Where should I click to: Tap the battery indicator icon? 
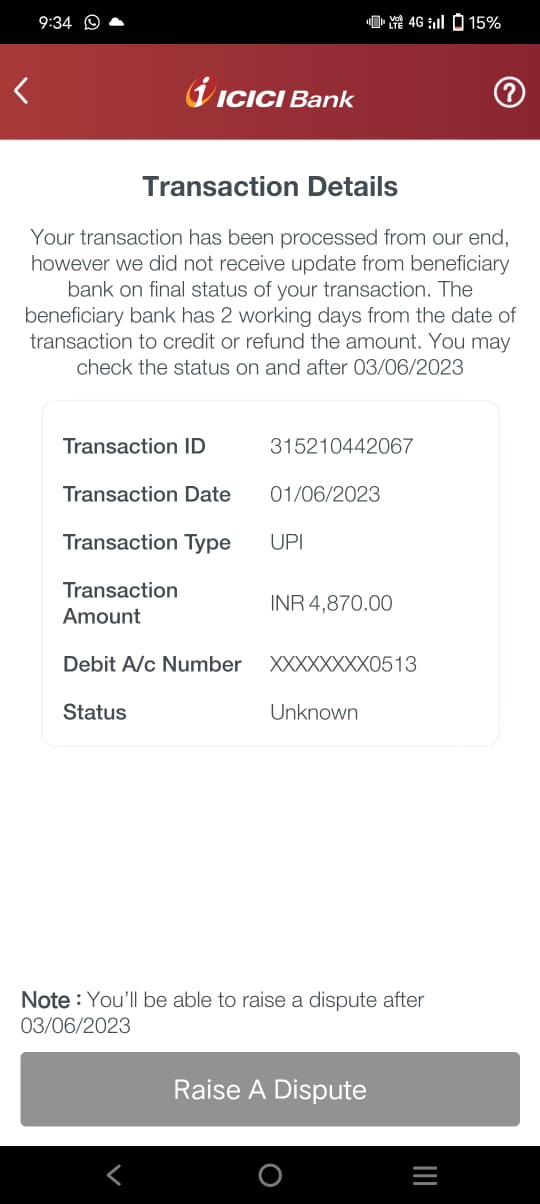[458, 22]
